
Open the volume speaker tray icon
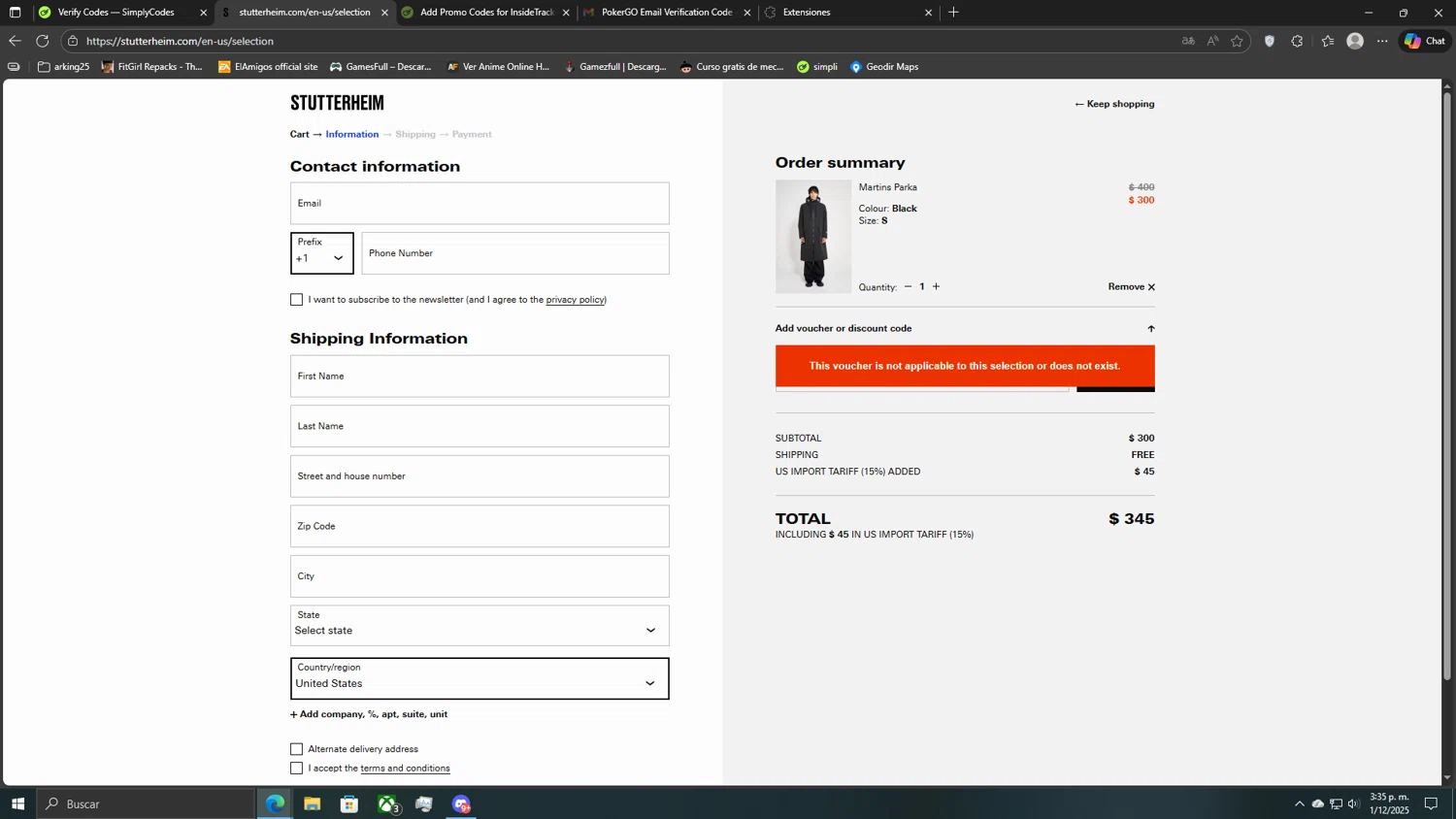tap(1353, 803)
